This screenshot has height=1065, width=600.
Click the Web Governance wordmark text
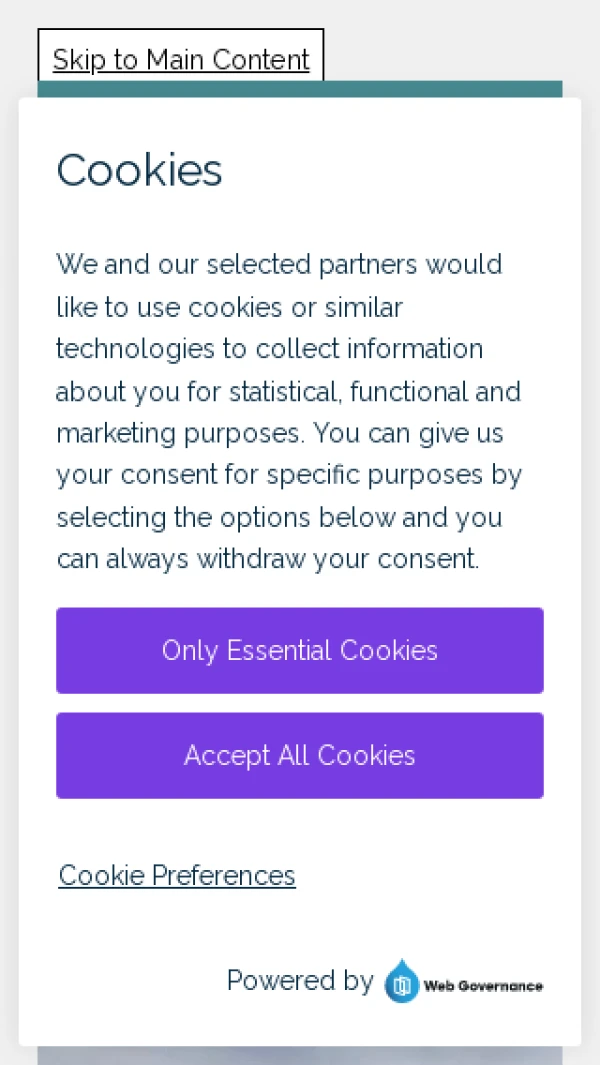coord(483,985)
